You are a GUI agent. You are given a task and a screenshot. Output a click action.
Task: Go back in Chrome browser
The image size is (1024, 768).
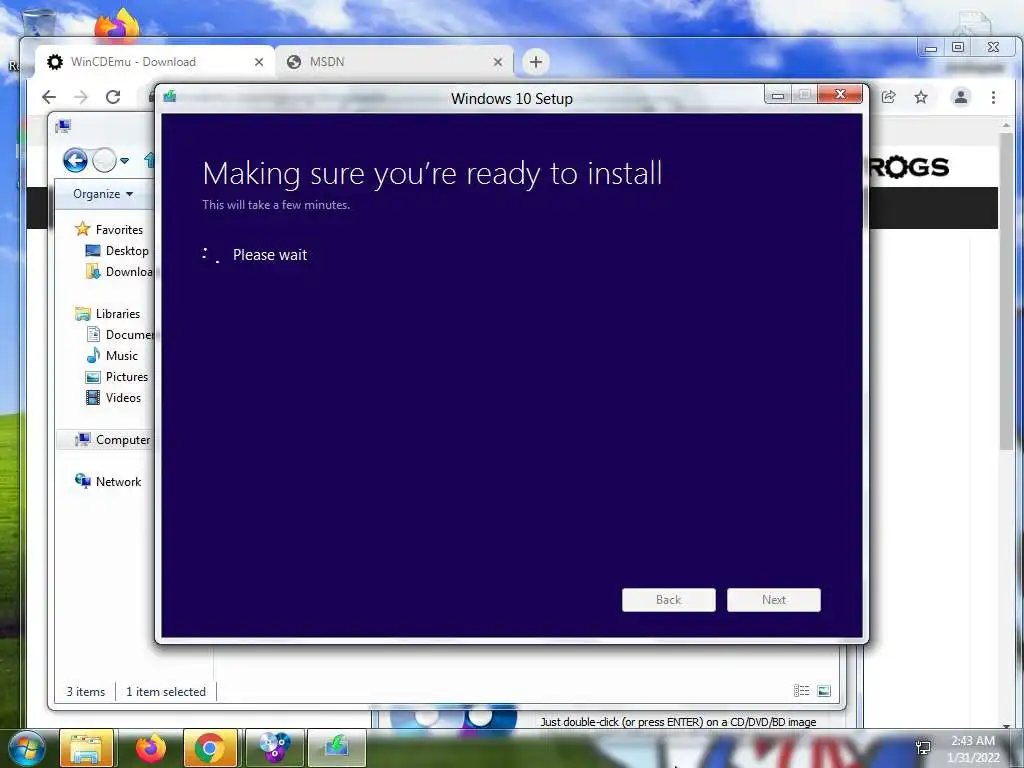pyautogui.click(x=49, y=97)
